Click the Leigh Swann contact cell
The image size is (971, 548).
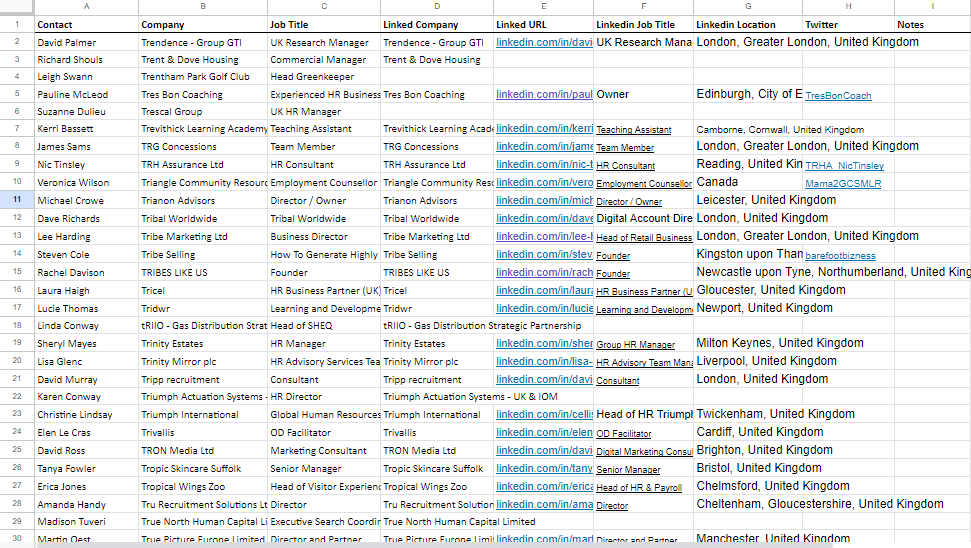pos(86,77)
